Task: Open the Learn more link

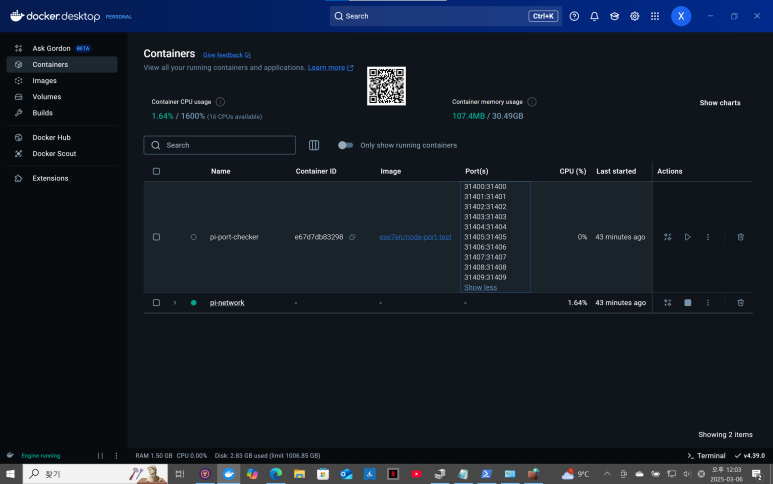Action: (330, 68)
